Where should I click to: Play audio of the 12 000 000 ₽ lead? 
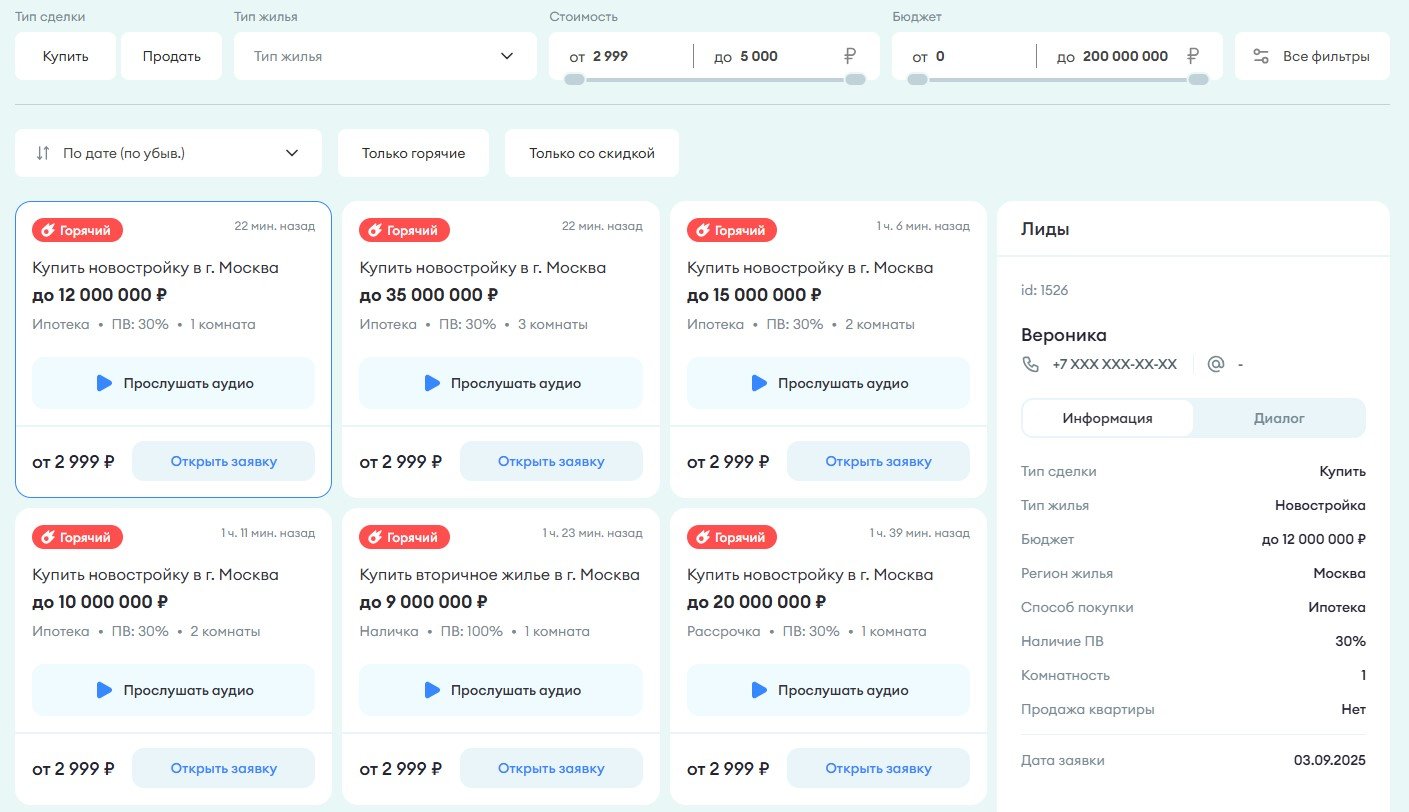click(173, 383)
